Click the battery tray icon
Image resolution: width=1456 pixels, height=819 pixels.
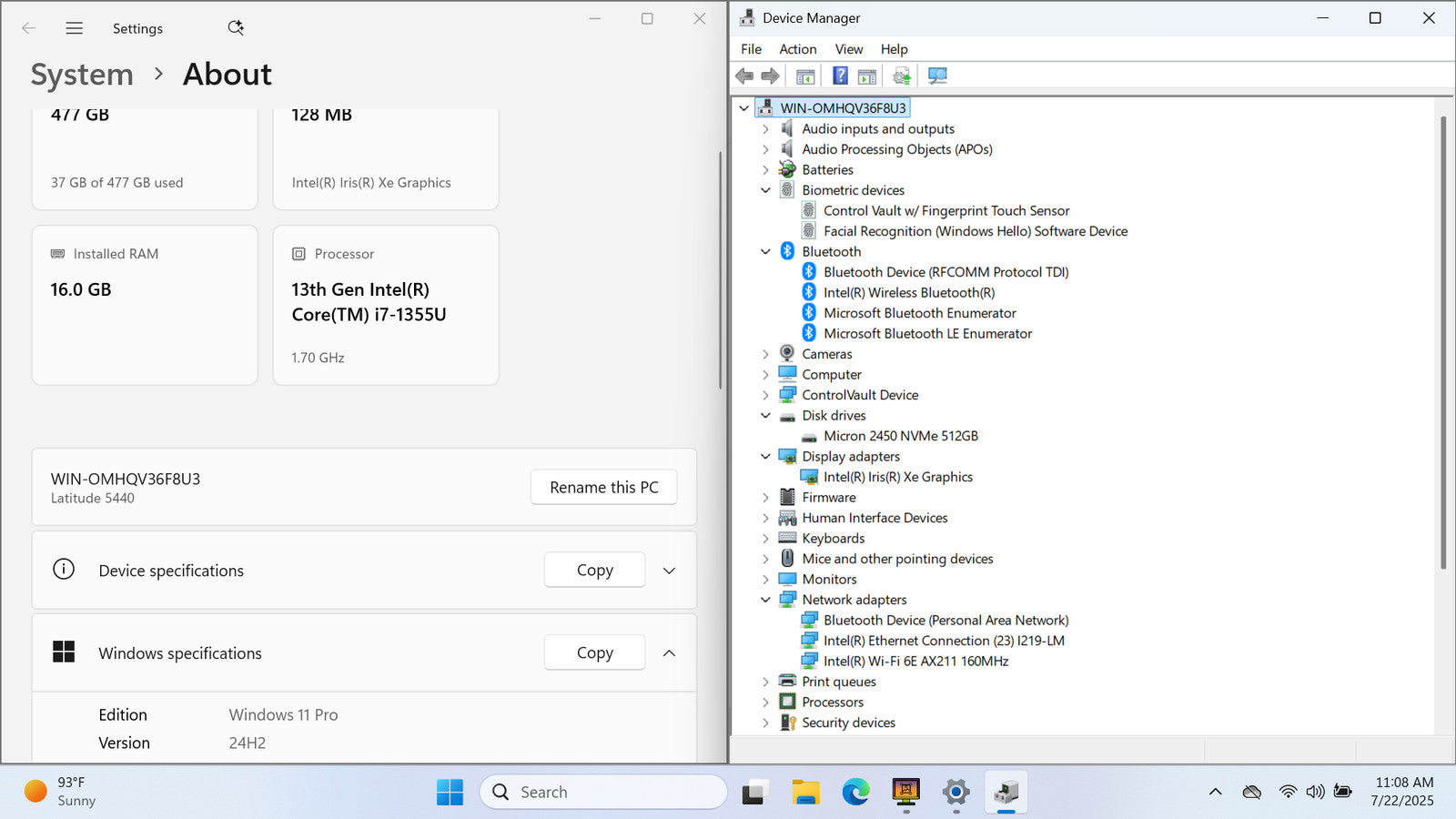coord(1343,792)
